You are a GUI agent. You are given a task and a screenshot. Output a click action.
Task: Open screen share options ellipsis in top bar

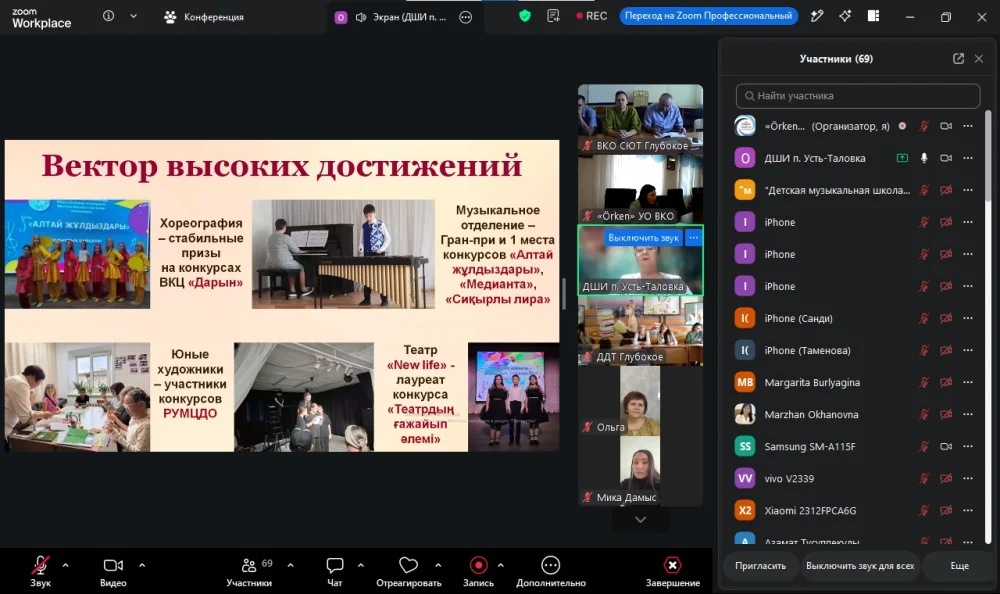[x=466, y=17]
